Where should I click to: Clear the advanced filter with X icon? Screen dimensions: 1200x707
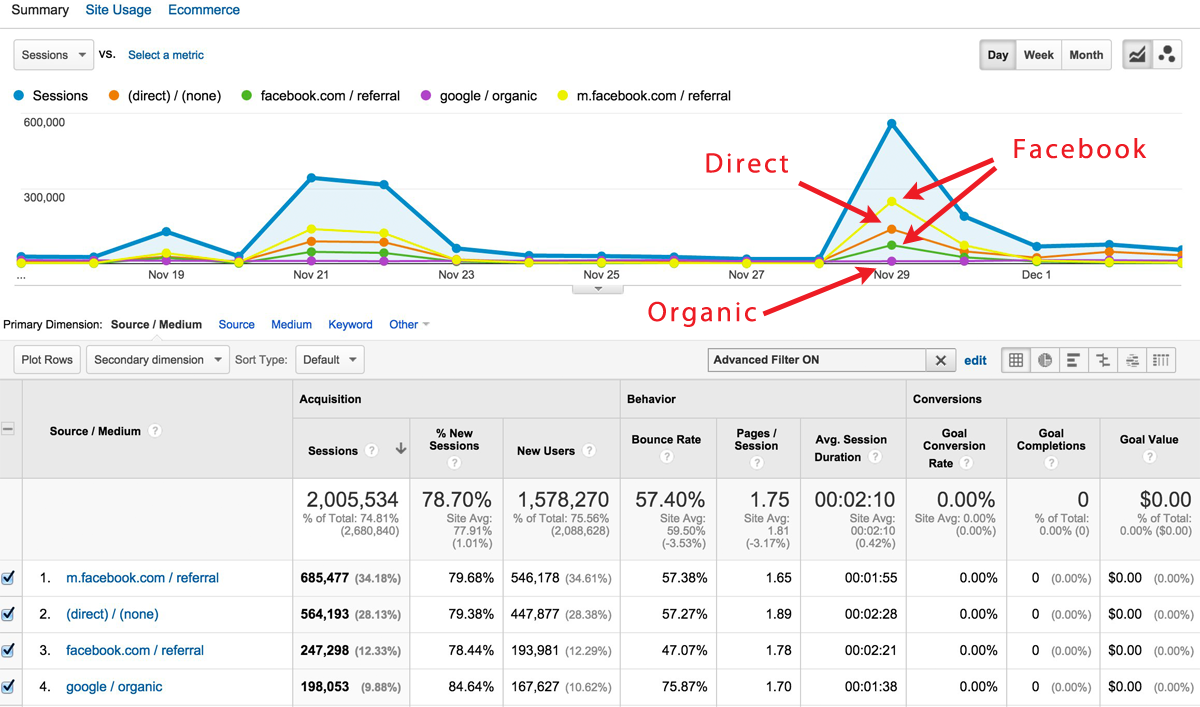tap(940, 360)
